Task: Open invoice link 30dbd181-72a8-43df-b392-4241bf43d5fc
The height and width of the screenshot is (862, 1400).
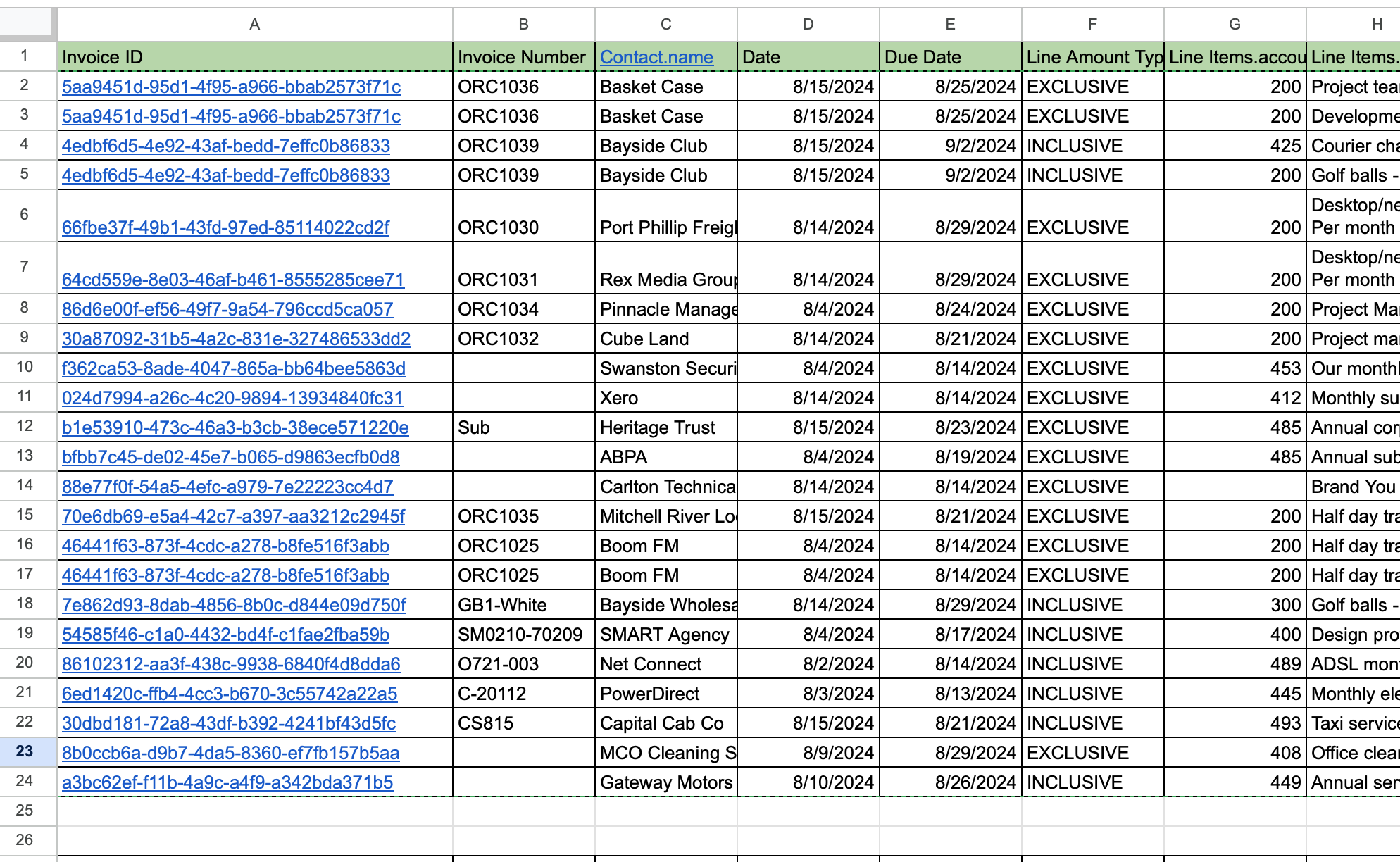Action: pyautogui.click(x=229, y=723)
